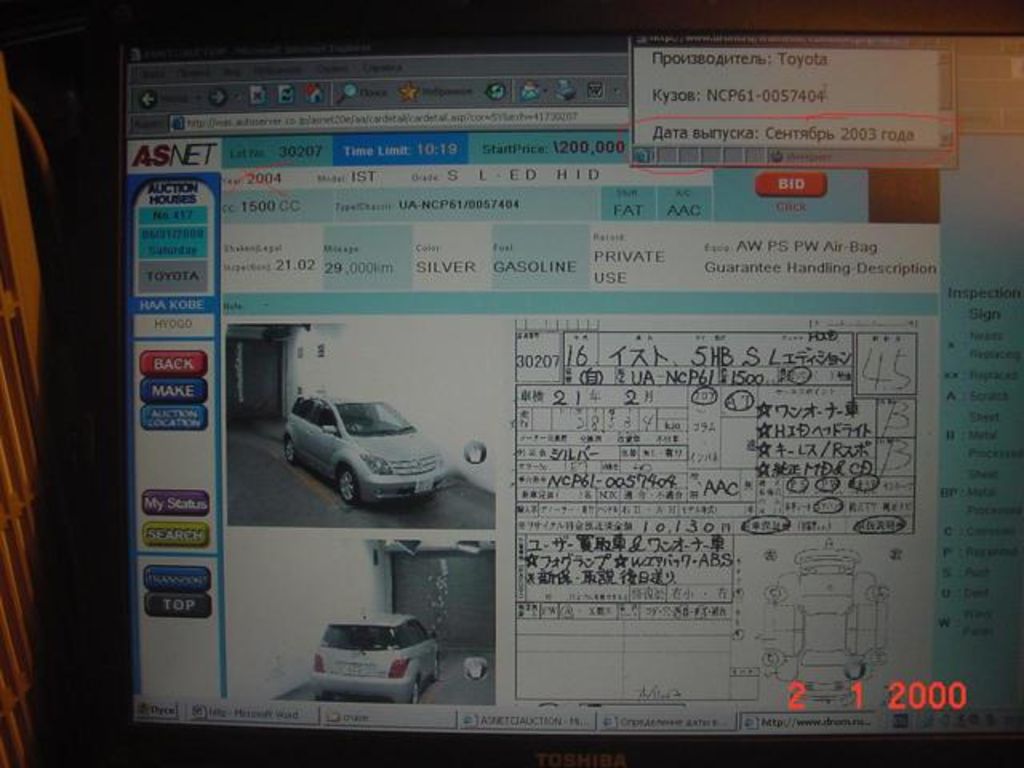
Task: Open the Favorites star button
Action: coord(436,91)
